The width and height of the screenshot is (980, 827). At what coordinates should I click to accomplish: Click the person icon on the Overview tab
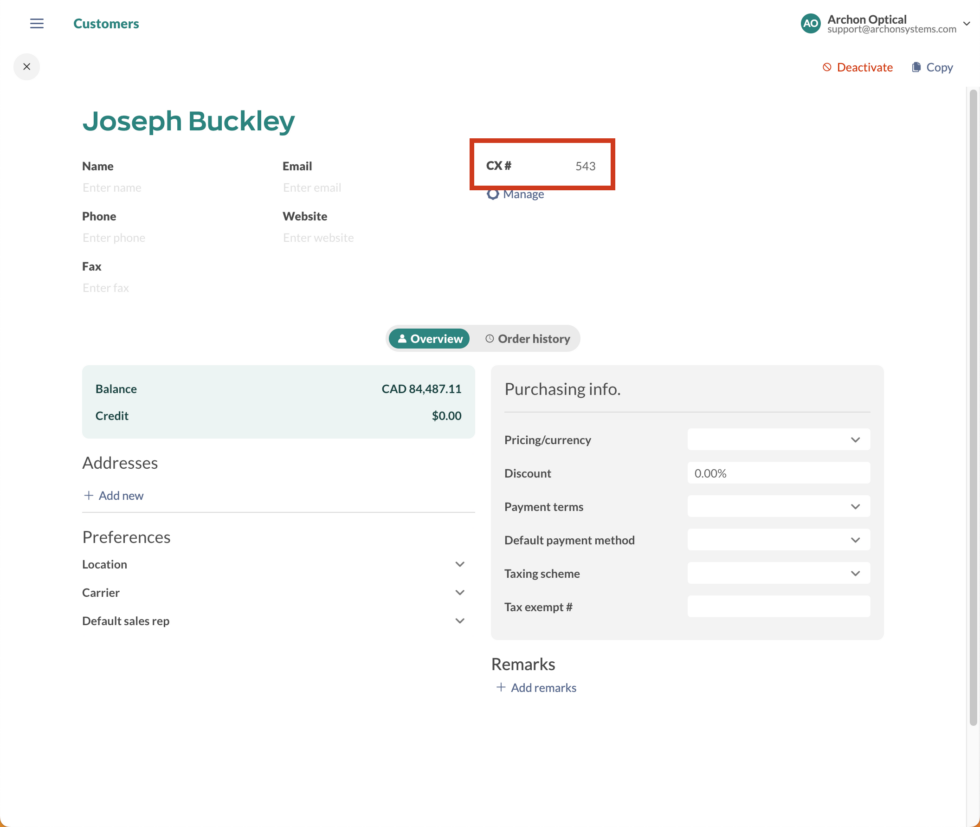tap(404, 338)
